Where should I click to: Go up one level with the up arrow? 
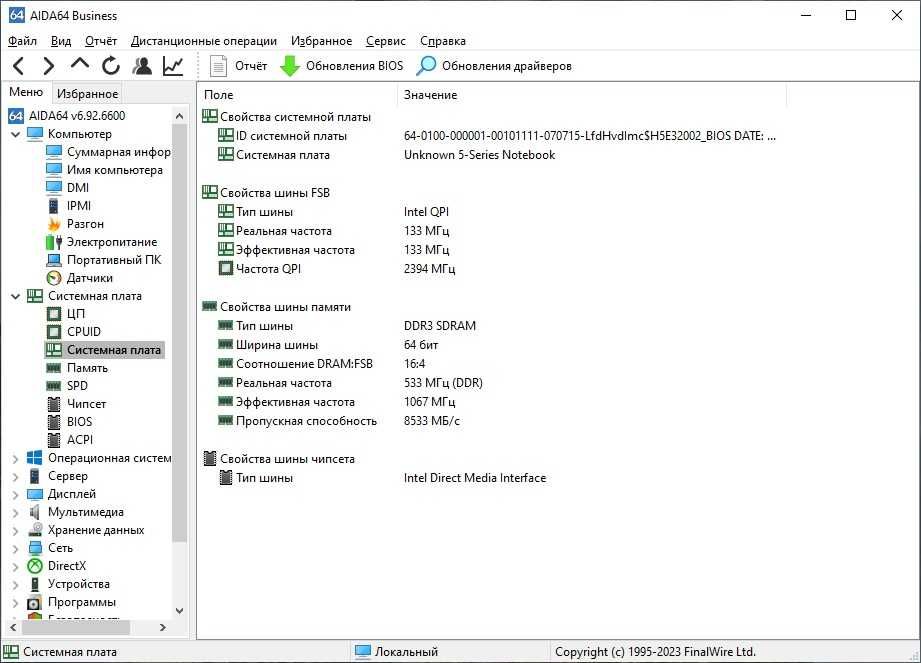[x=80, y=65]
